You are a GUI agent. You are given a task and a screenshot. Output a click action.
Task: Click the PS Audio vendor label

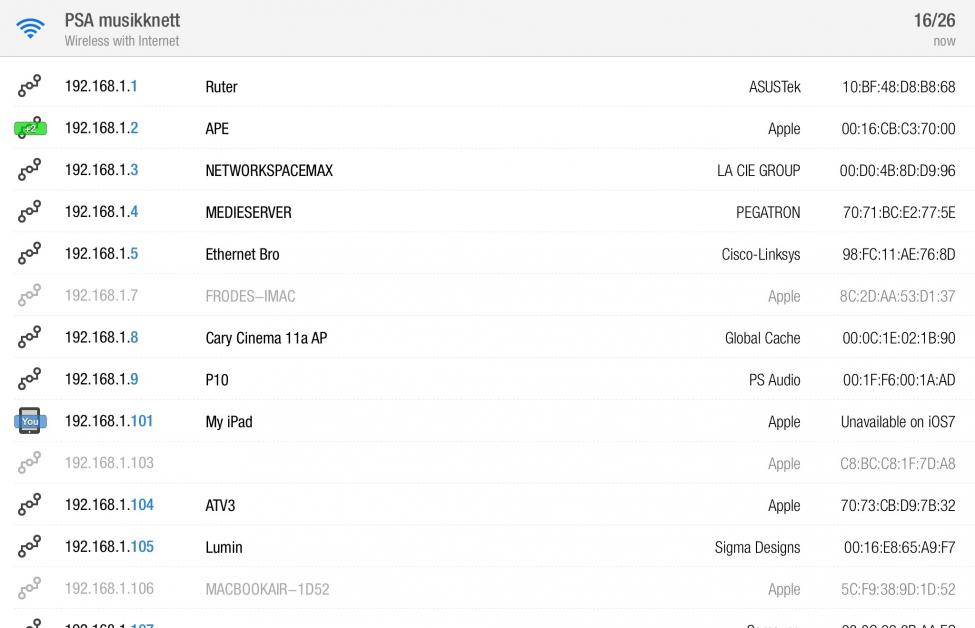(774, 380)
